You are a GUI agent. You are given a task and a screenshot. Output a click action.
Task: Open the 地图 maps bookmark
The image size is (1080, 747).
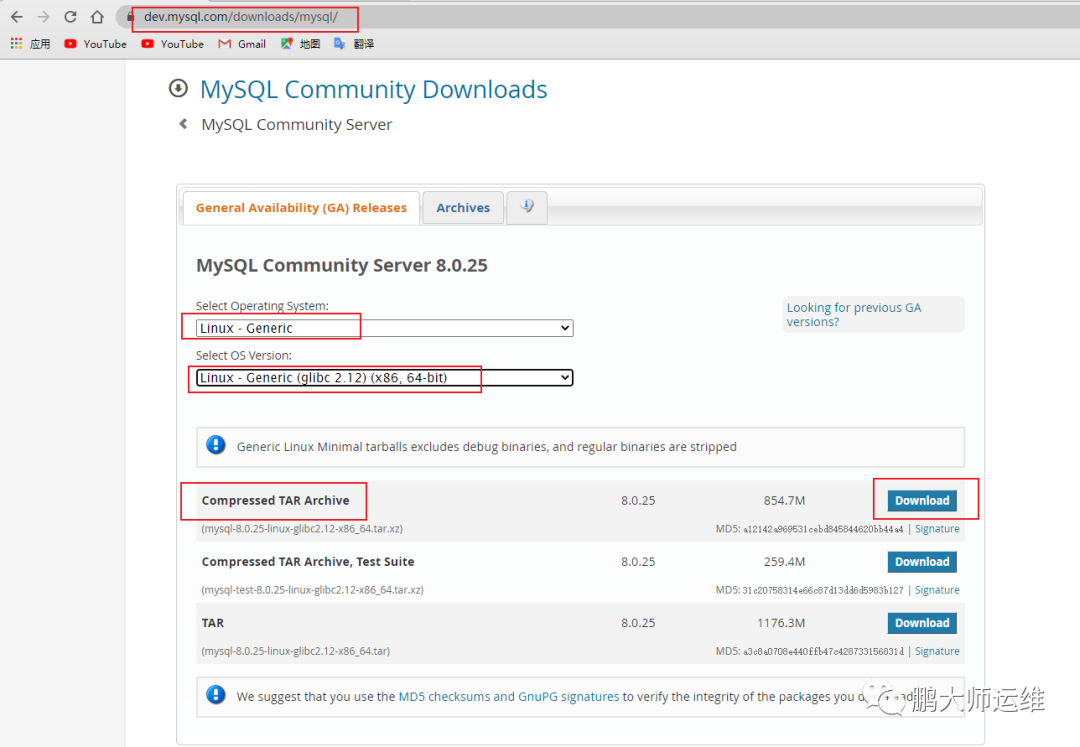pyautogui.click(x=300, y=43)
